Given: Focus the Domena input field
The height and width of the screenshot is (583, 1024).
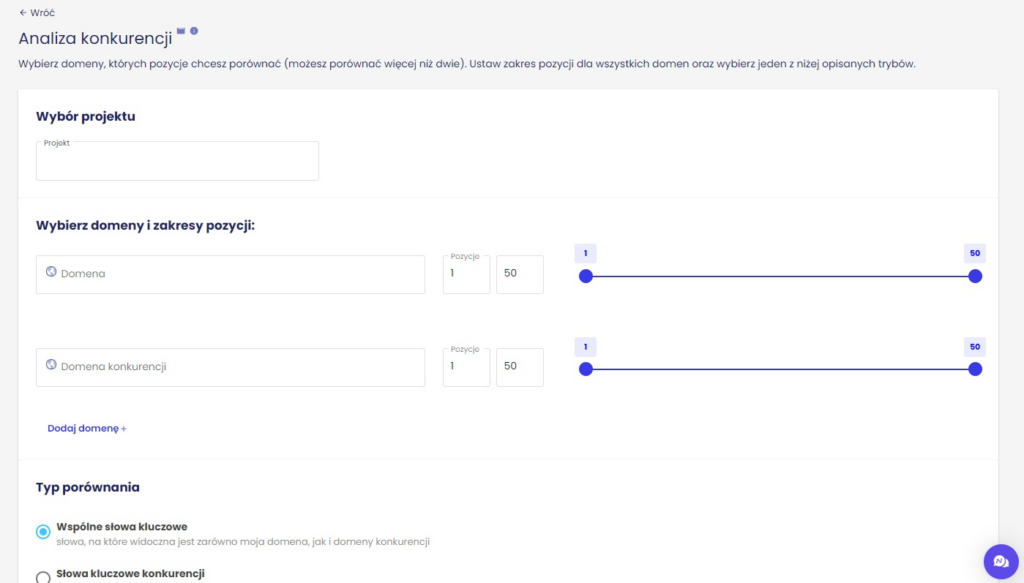Looking at the screenshot, I should pyautogui.click(x=240, y=274).
